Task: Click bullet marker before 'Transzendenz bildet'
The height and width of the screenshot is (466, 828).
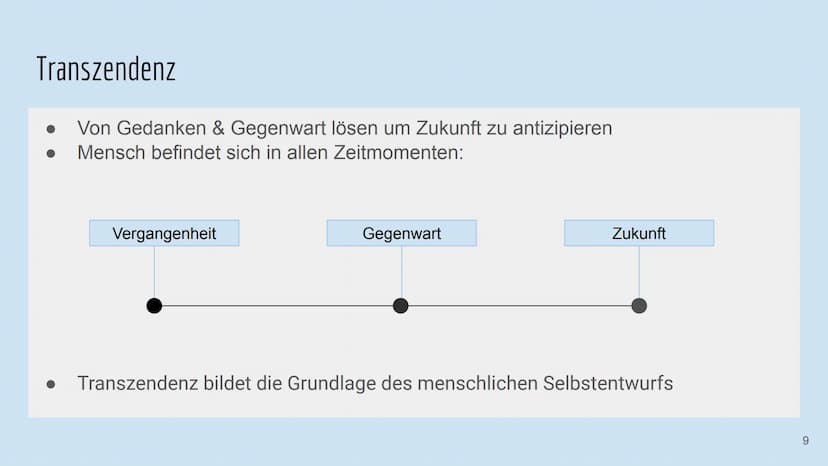Action: pyautogui.click(x=51, y=384)
